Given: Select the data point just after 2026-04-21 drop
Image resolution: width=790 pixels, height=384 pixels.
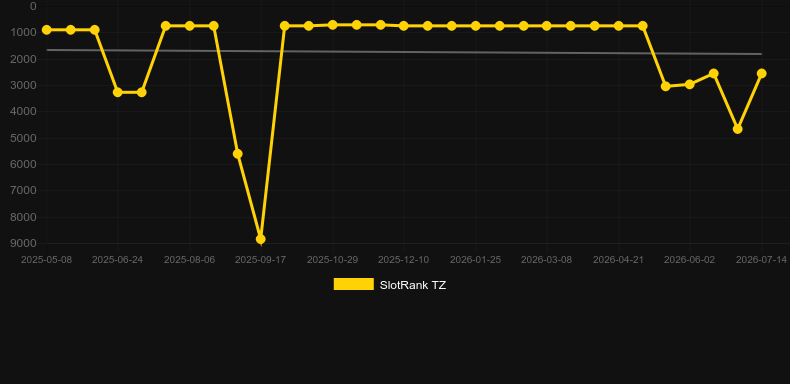Looking at the screenshot, I should click(666, 86).
